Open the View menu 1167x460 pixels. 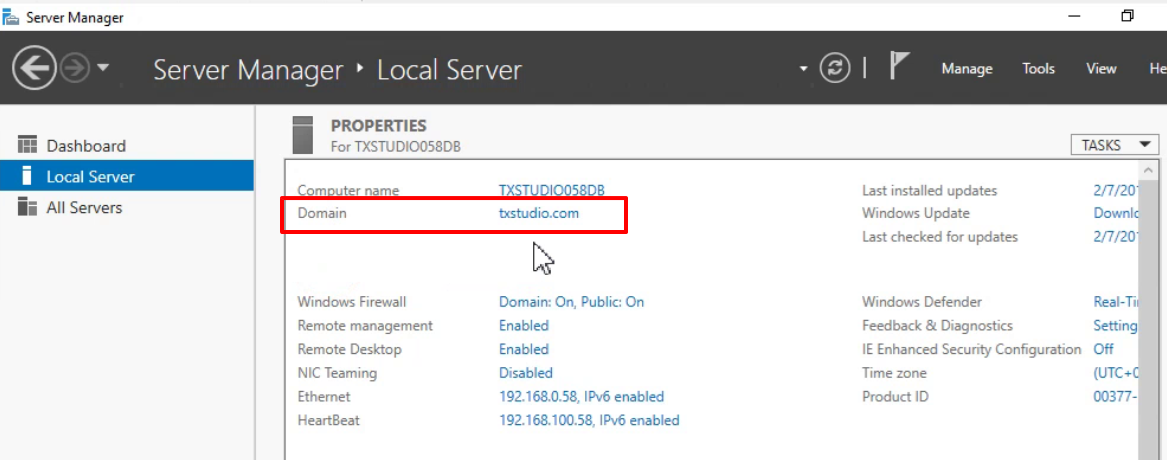(x=1101, y=68)
